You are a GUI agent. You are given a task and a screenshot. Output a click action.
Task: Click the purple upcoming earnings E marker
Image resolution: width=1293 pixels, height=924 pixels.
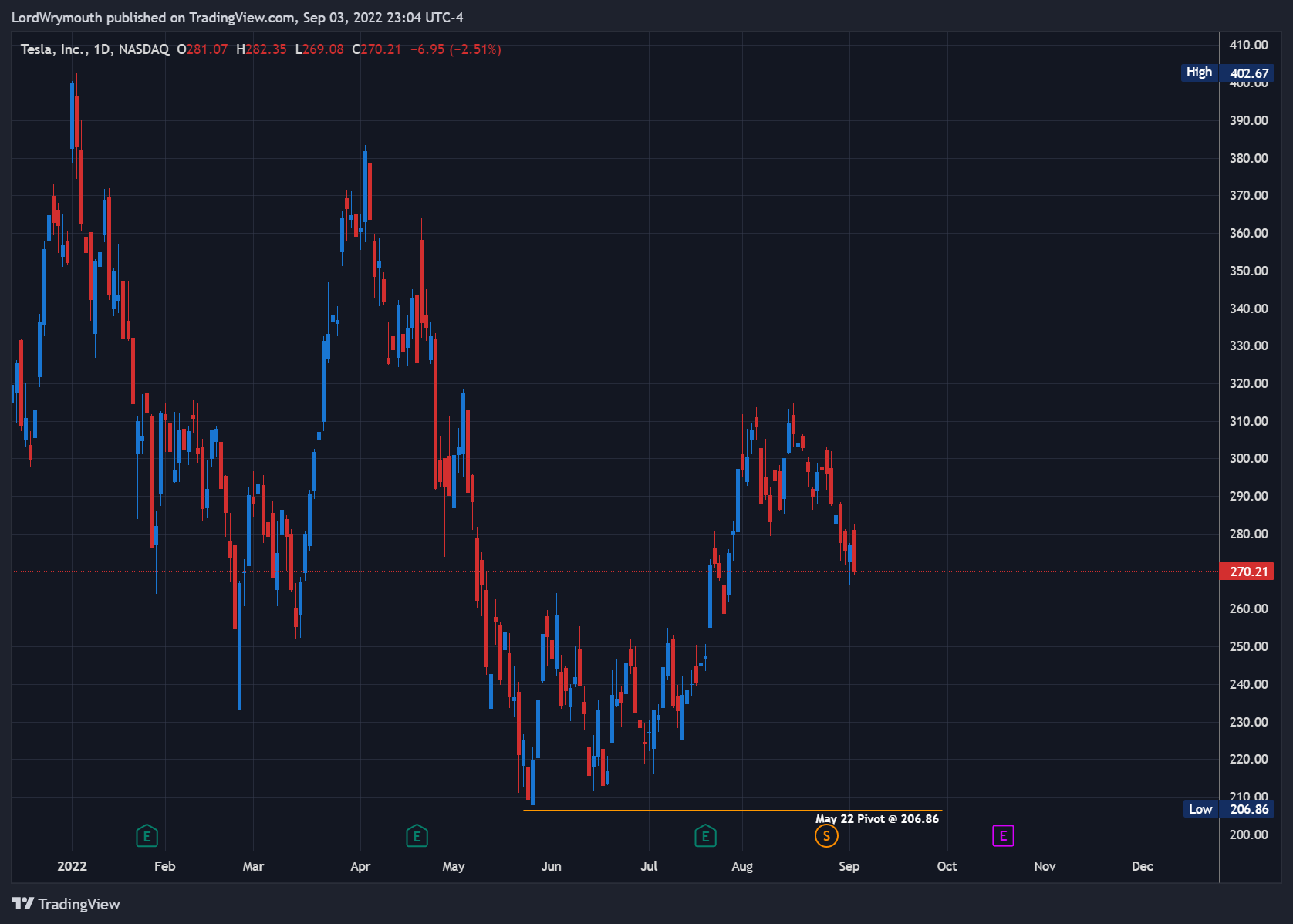coord(1003,835)
